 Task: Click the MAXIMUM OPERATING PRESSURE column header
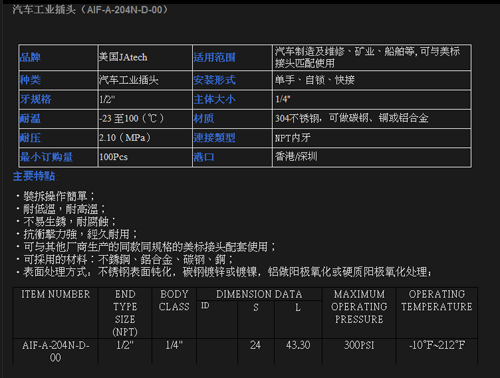359,307
